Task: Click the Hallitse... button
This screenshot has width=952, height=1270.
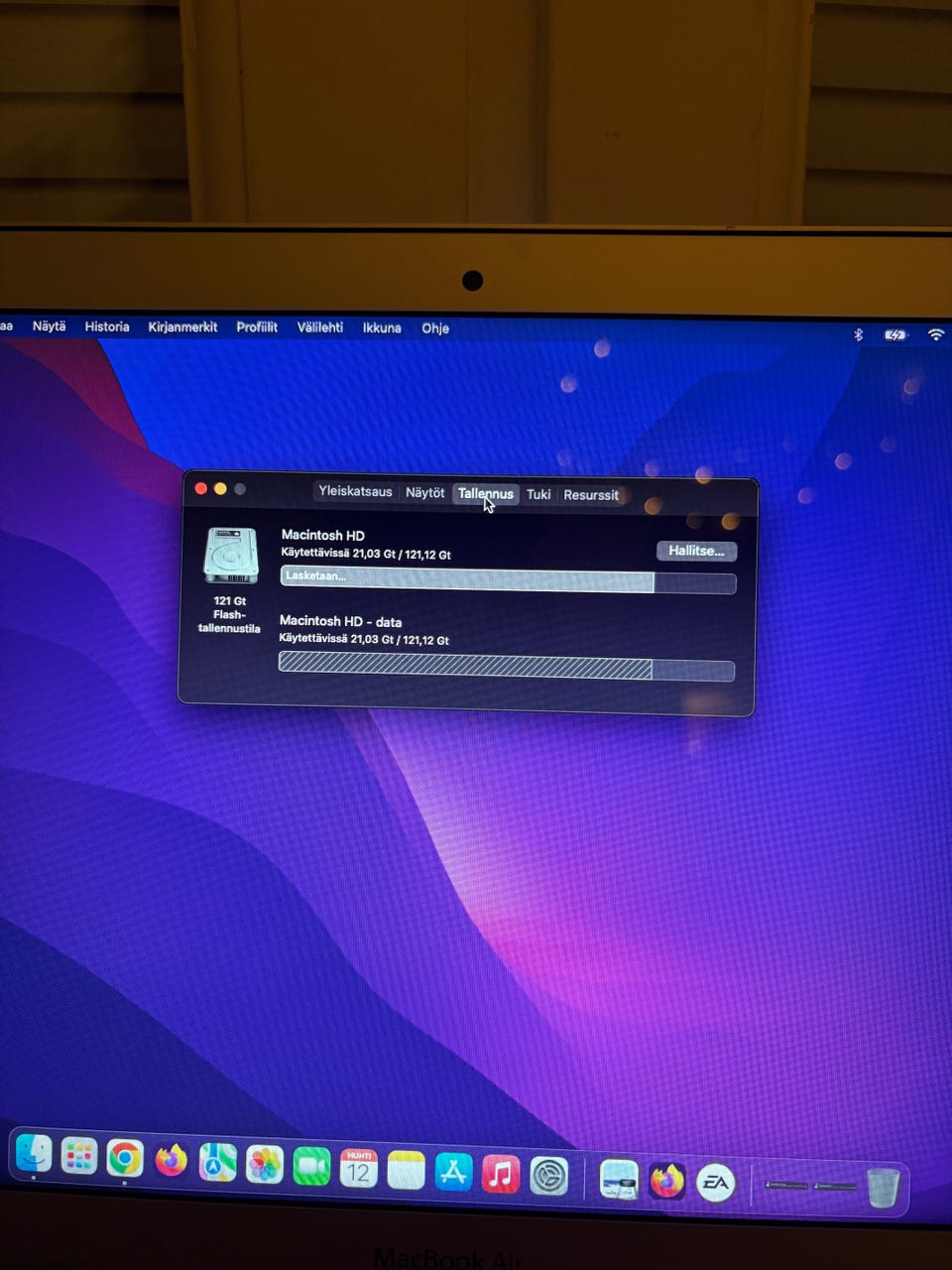Action: 696,551
